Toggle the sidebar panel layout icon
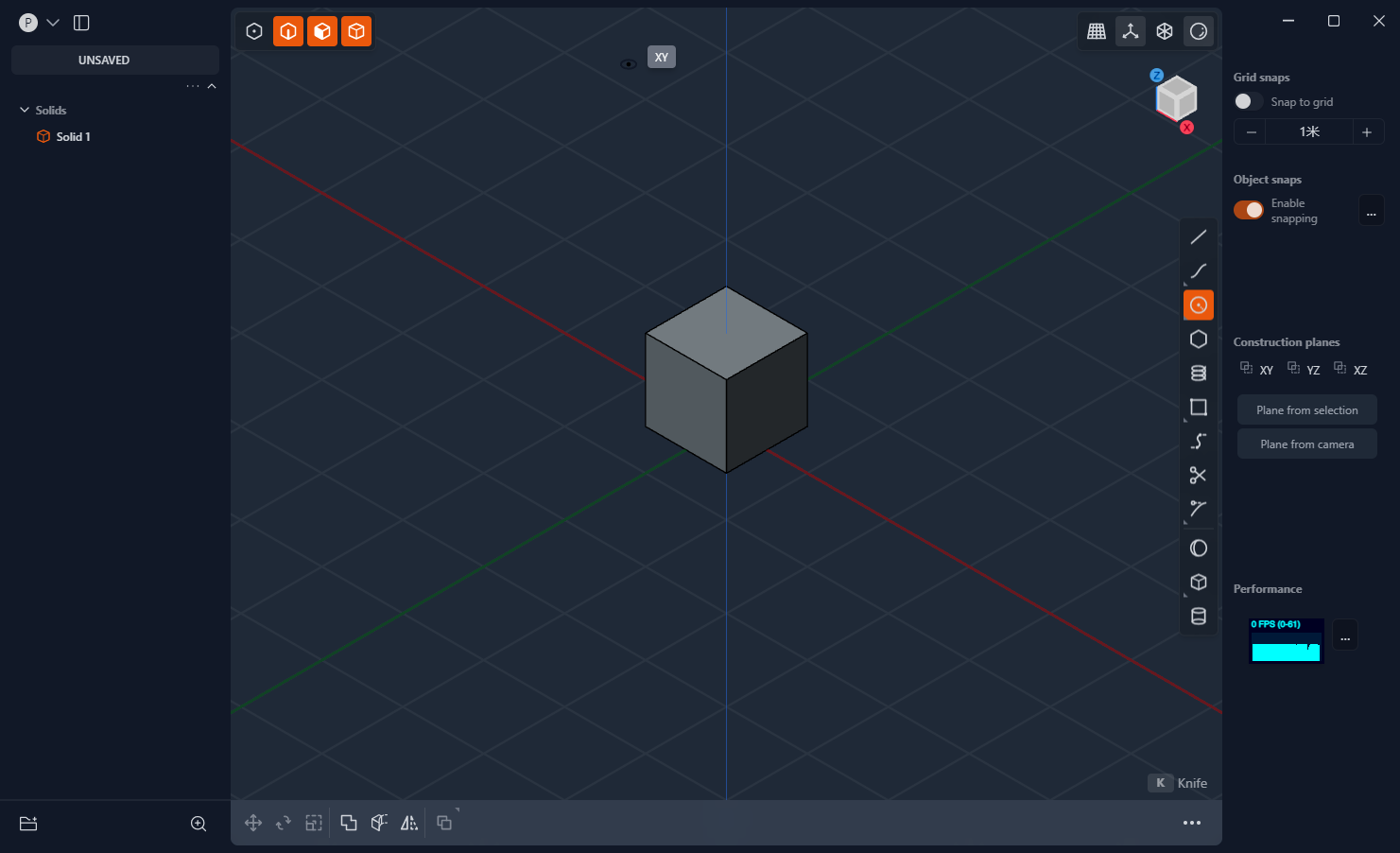 click(x=81, y=23)
